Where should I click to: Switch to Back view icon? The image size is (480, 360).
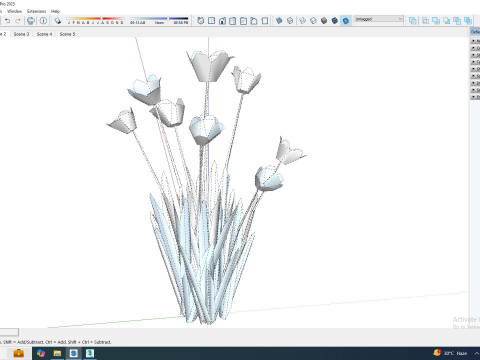[243, 21]
